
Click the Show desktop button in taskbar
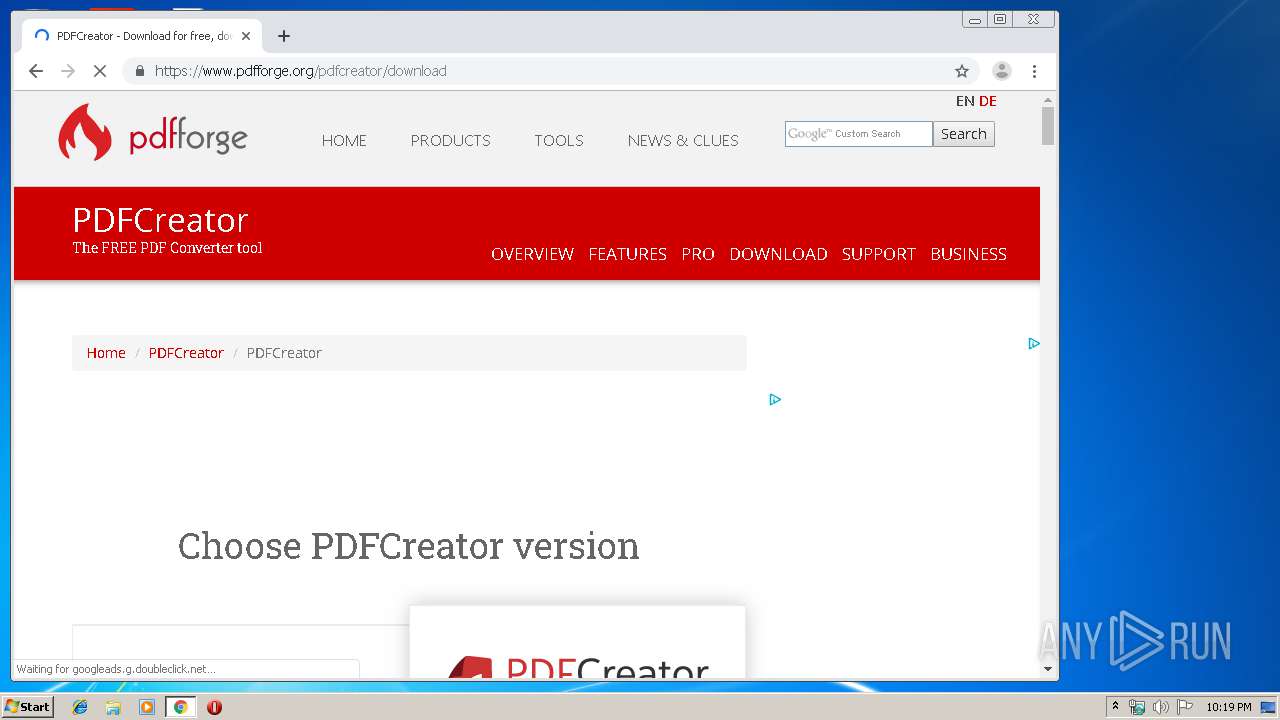point(1268,707)
